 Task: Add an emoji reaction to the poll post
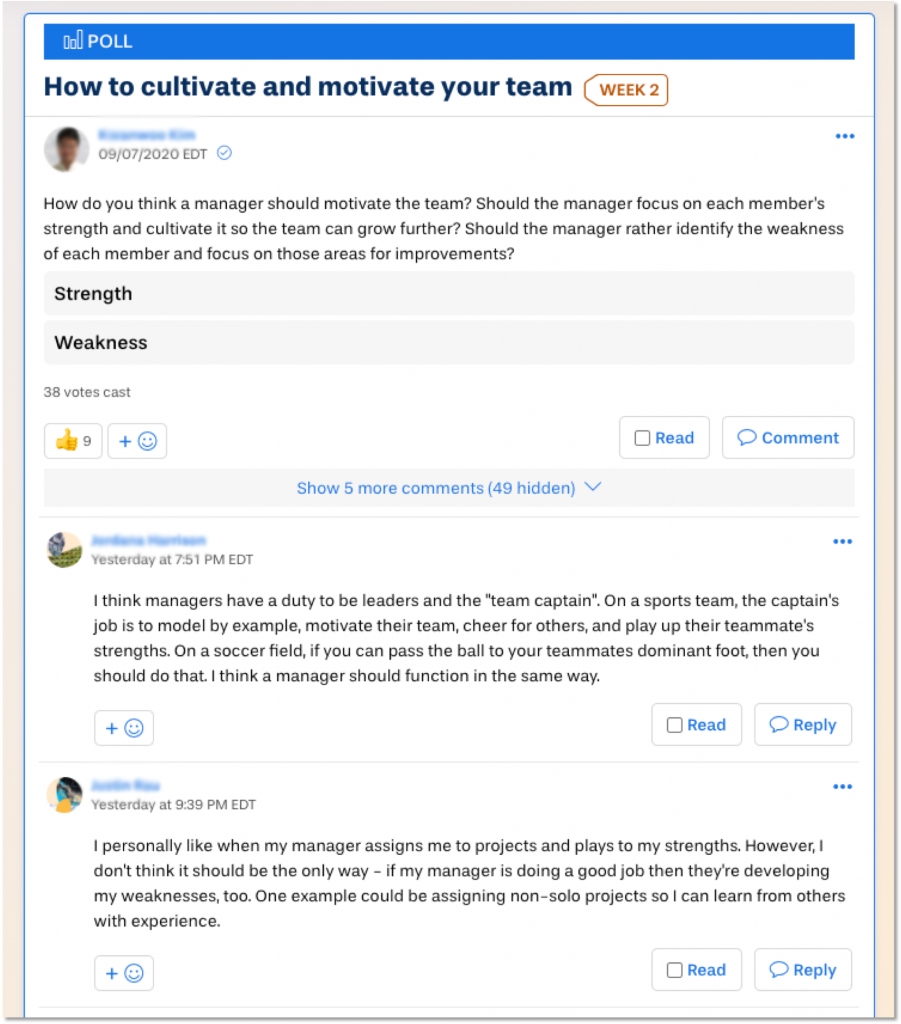[x=137, y=441]
